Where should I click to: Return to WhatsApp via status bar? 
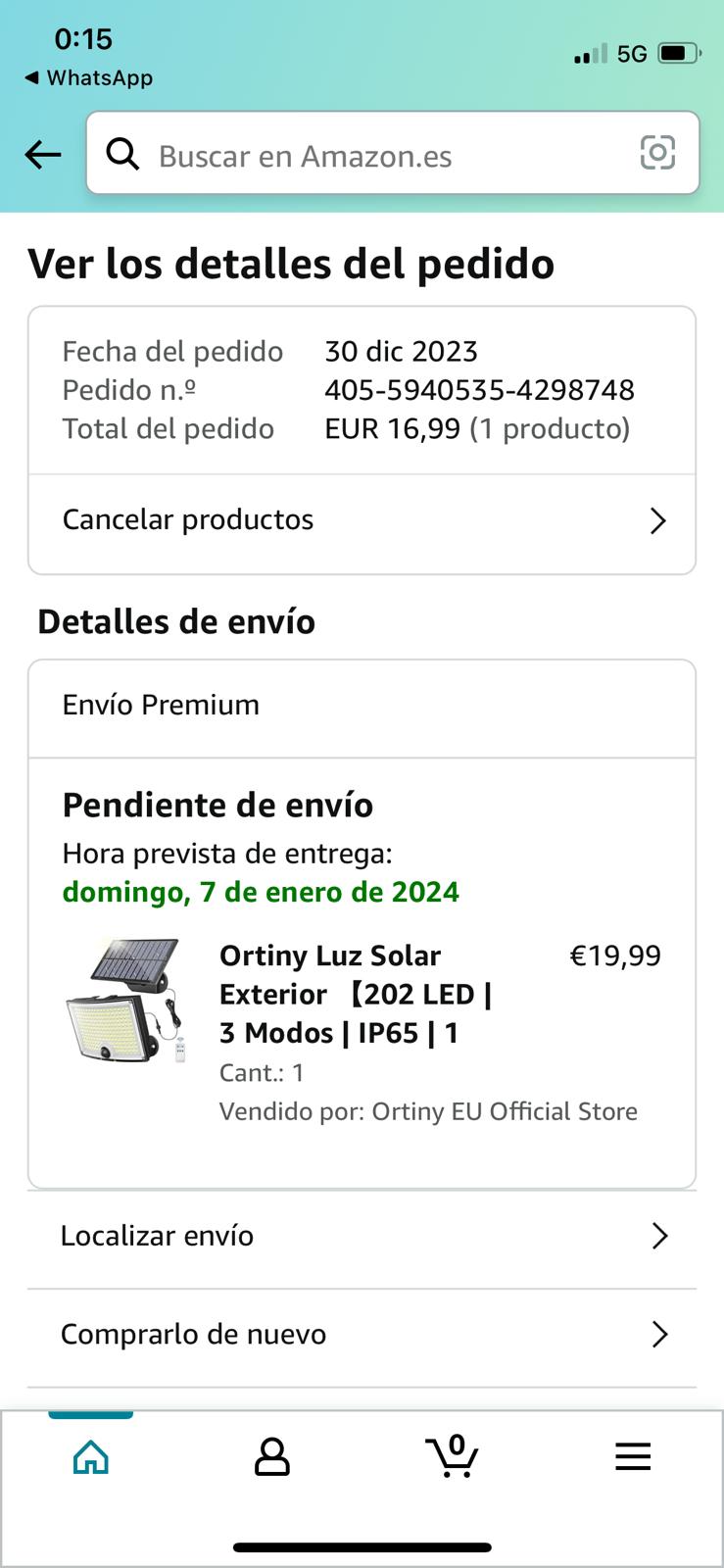click(88, 77)
